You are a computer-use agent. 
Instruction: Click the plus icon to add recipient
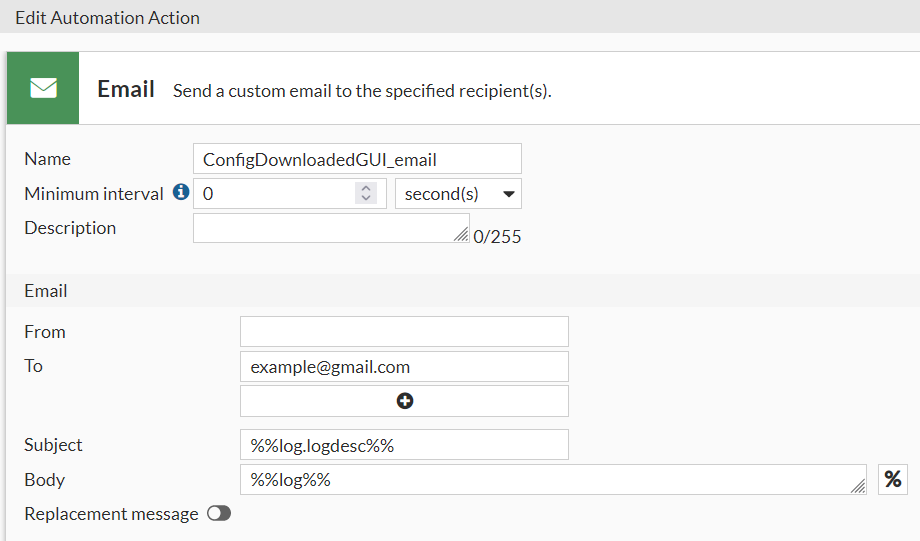click(x=404, y=401)
